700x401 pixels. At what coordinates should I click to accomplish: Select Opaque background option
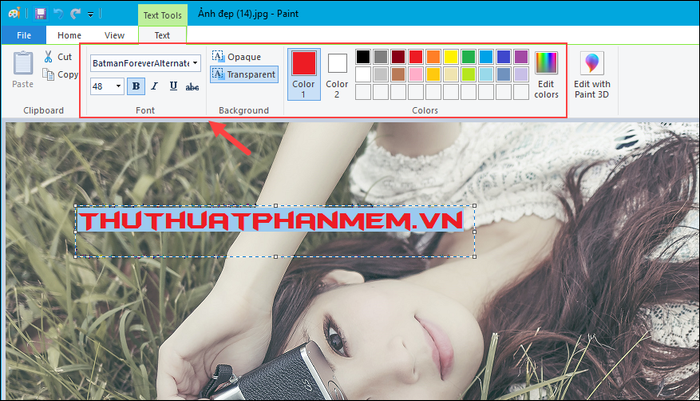(236, 57)
